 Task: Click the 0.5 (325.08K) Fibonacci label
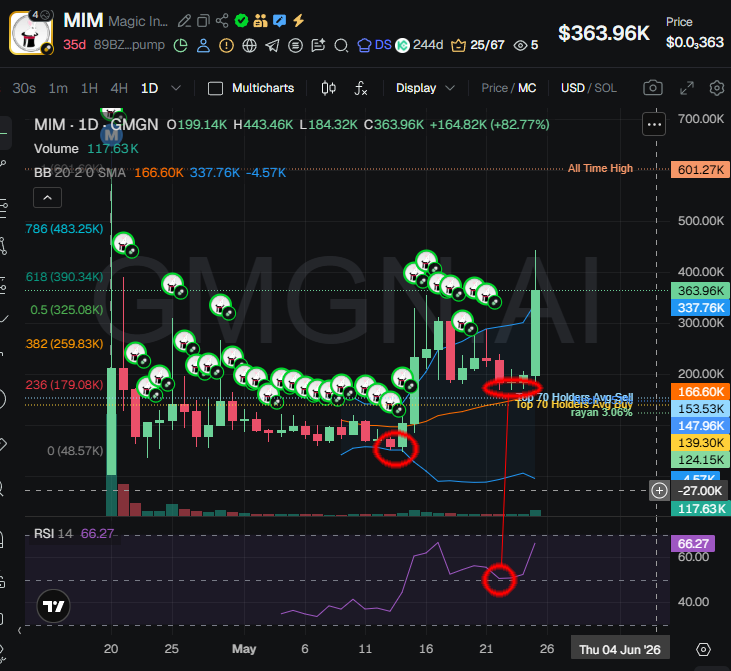pos(67,310)
